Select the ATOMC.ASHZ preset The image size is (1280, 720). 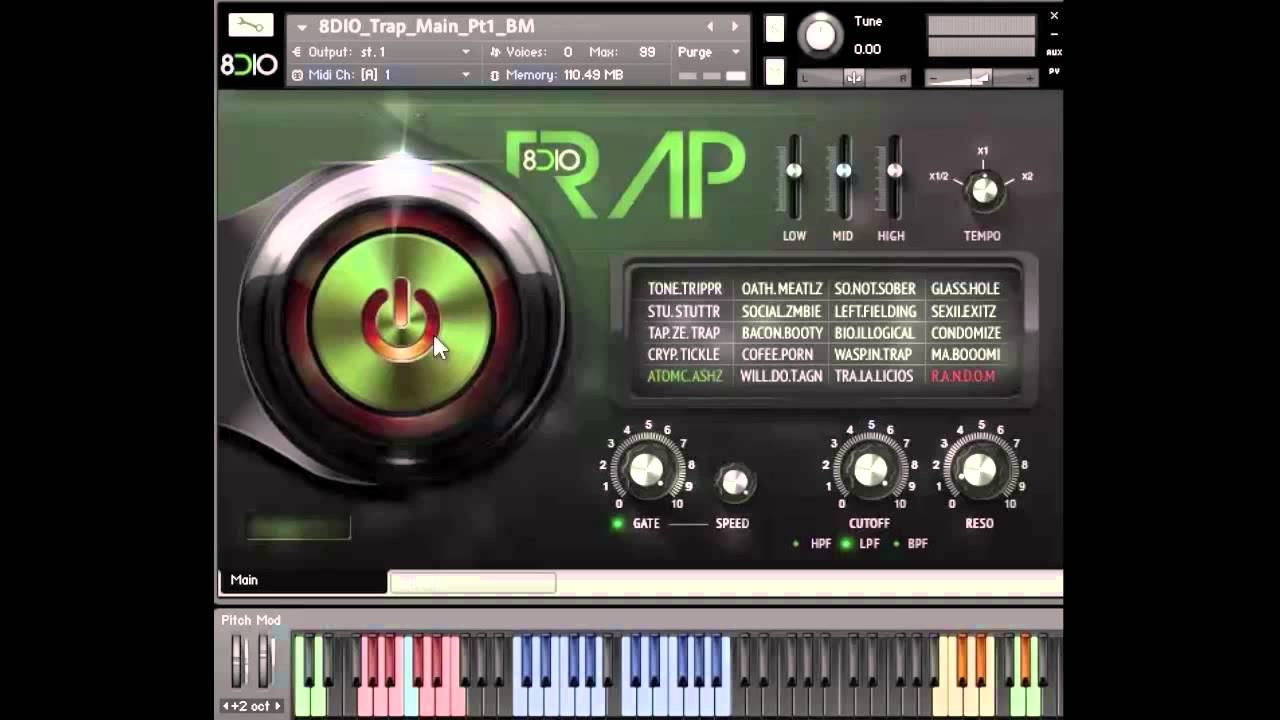coord(685,377)
